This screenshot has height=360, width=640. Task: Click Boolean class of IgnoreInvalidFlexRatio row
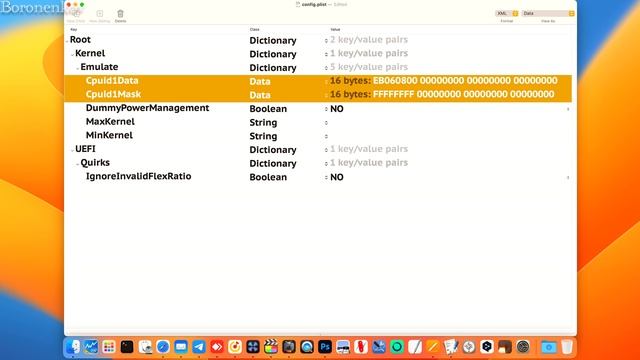click(x=268, y=177)
